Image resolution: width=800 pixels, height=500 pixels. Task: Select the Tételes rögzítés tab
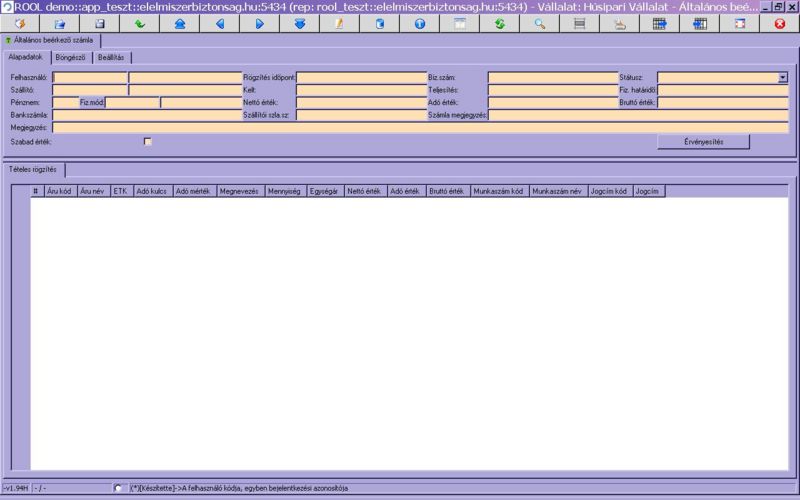[x=33, y=169]
